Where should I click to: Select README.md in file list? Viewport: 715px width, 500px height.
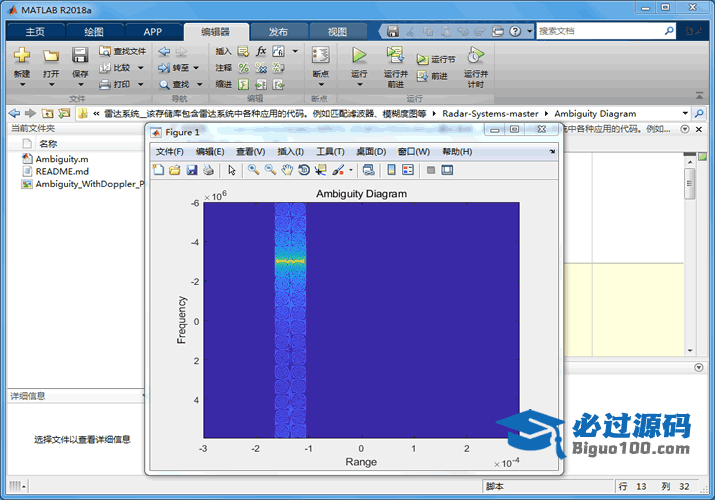[x=62, y=171]
